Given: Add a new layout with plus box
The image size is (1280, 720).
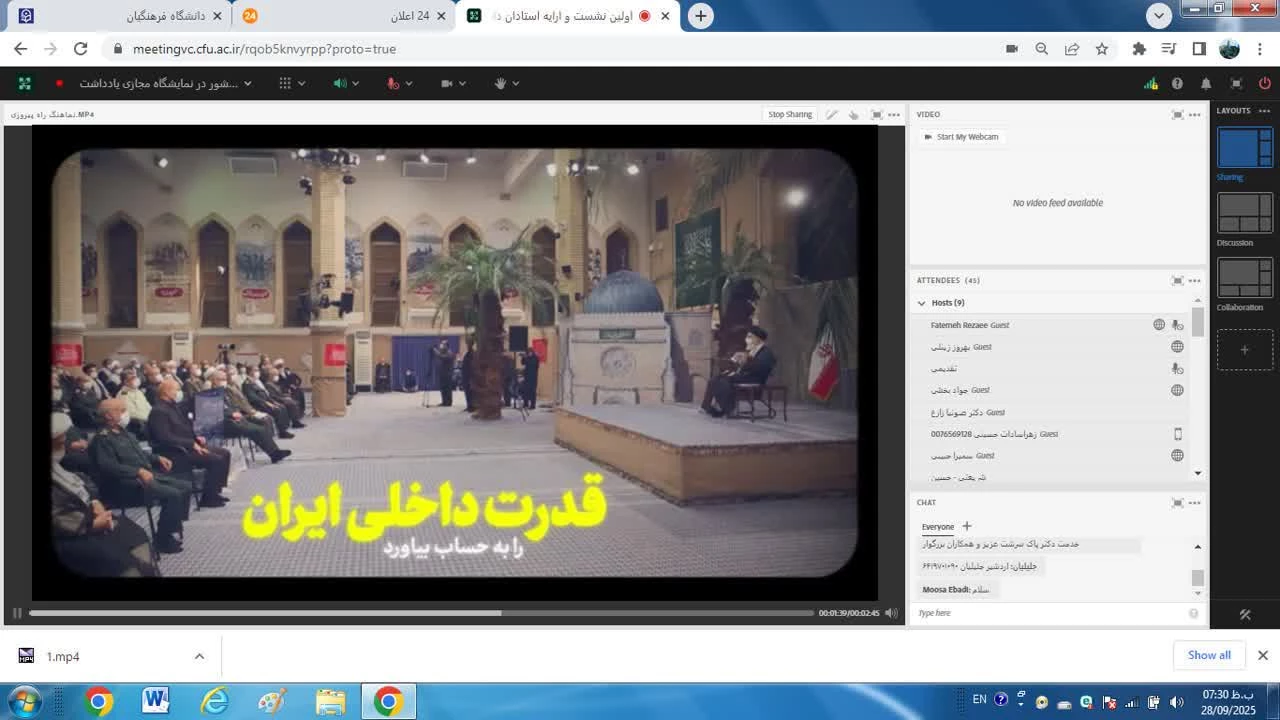Looking at the screenshot, I should click(1244, 350).
